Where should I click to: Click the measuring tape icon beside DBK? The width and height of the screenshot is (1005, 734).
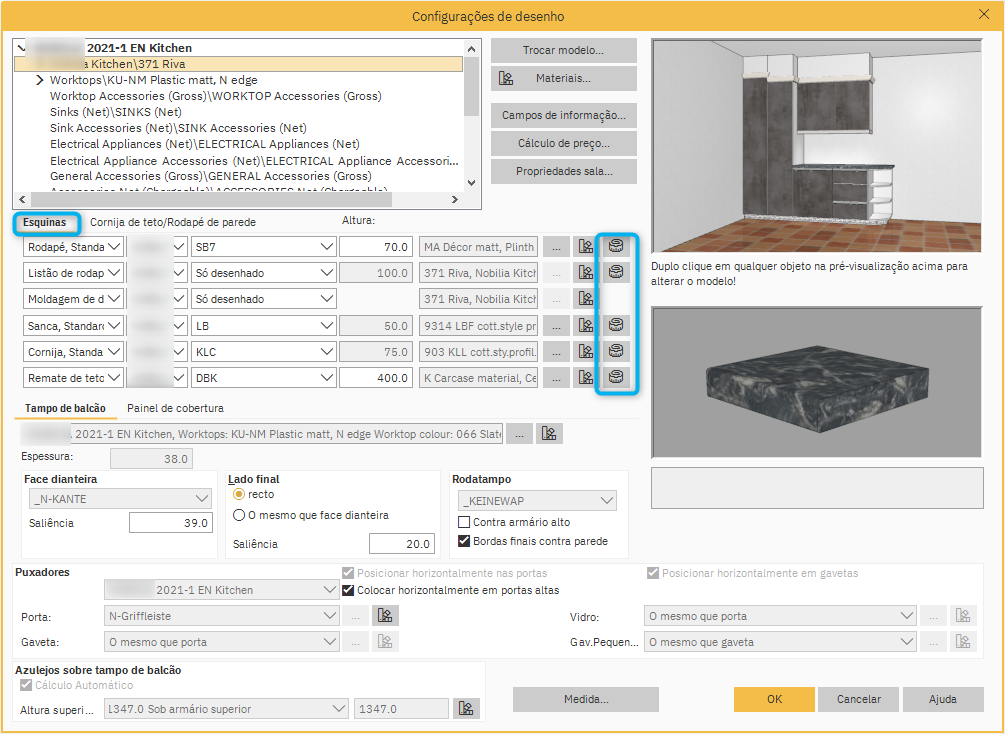point(615,377)
